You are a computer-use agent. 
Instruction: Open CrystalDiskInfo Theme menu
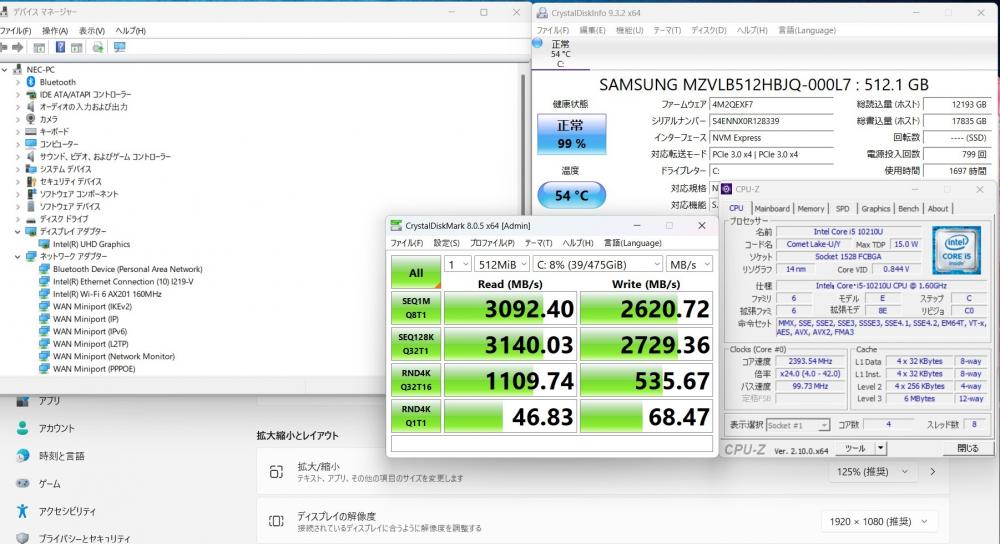click(x=667, y=30)
